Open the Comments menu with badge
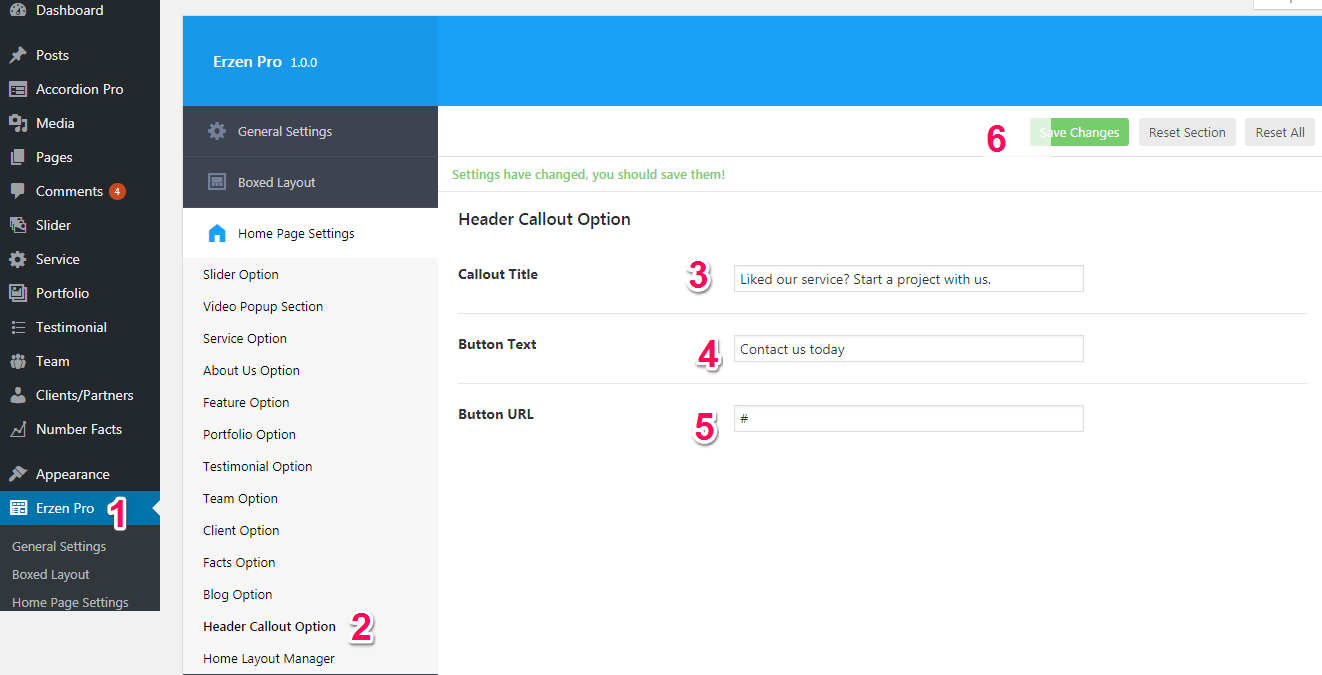This screenshot has height=675, width=1322. pyautogui.click(x=80, y=191)
